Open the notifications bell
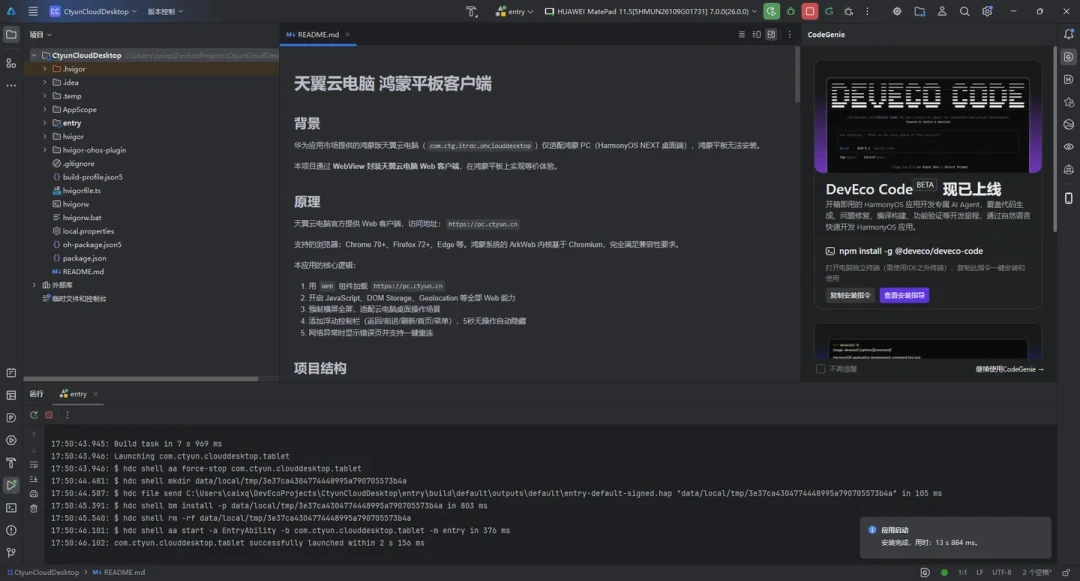1080x581 pixels. click(1068, 34)
